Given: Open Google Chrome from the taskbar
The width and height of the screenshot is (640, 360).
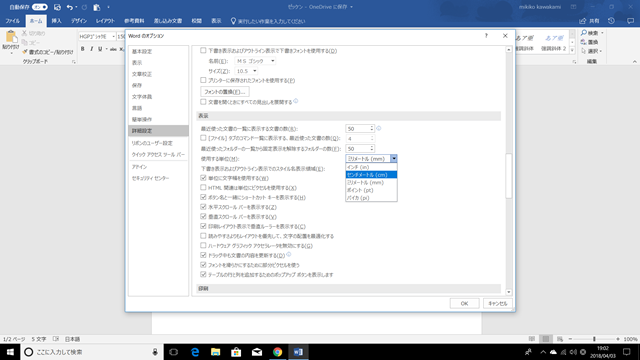Looking at the screenshot, I should pos(278,352).
